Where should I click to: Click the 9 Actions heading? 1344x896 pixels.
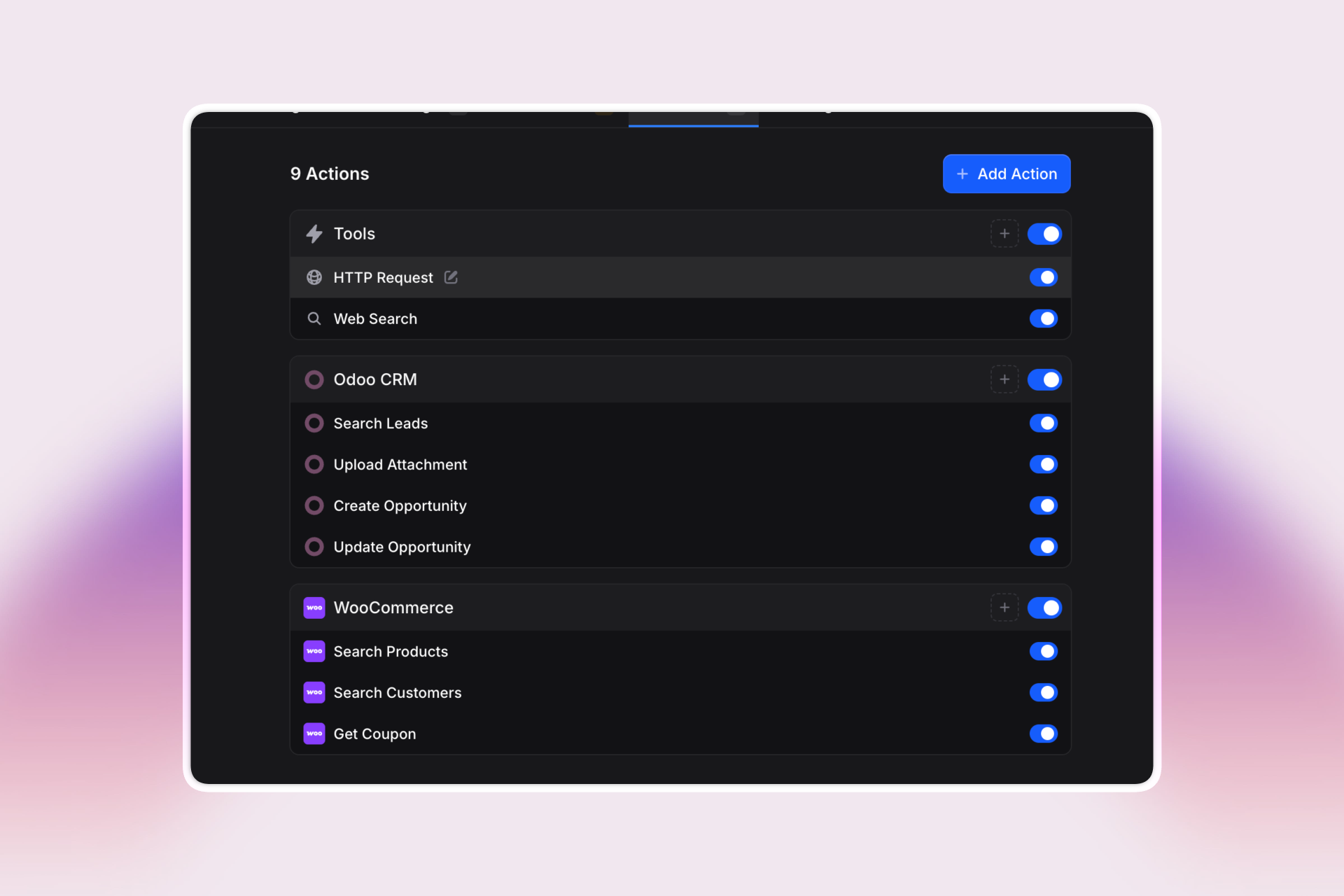click(330, 174)
